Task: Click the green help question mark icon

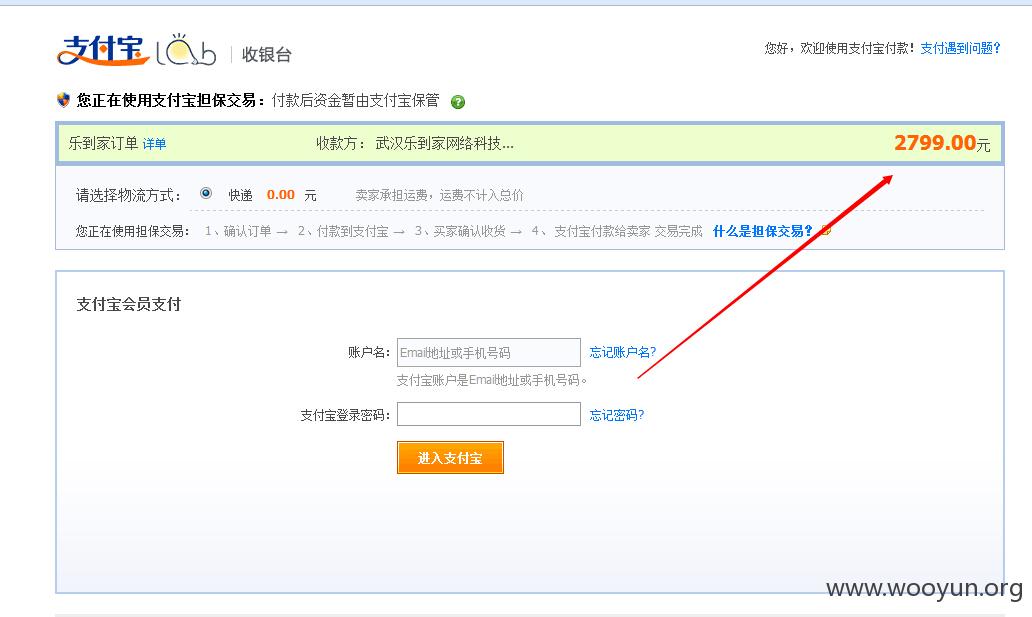Action: (x=457, y=101)
